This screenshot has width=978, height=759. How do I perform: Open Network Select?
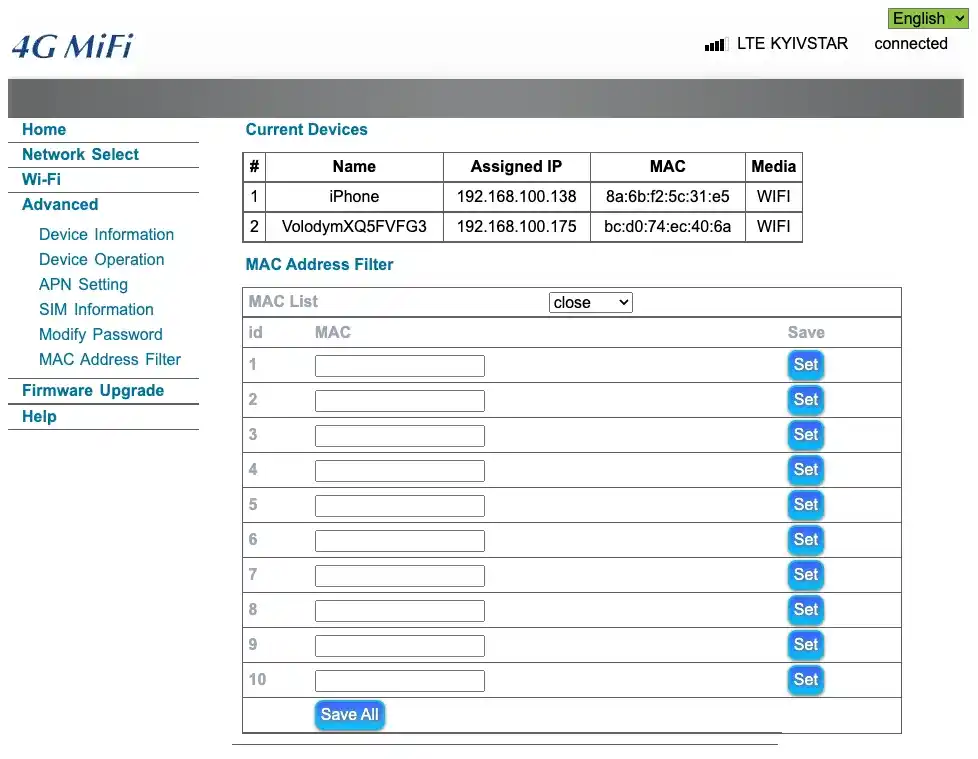point(80,154)
